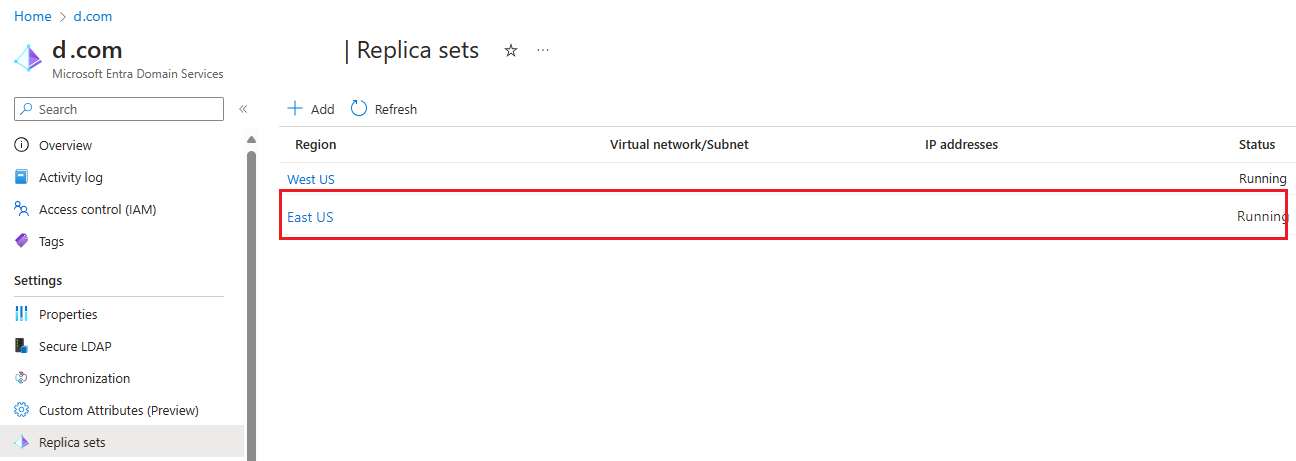Click the Overview info icon

pyautogui.click(x=22, y=145)
